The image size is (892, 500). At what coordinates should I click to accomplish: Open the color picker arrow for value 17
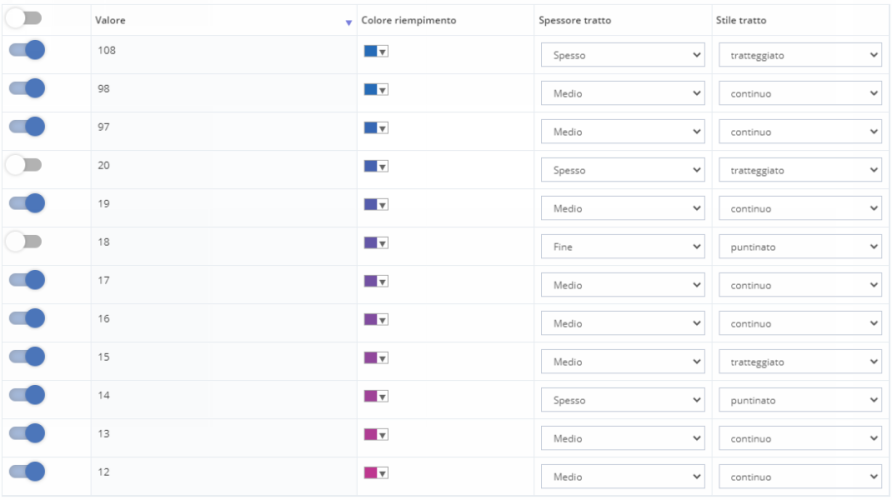point(383,282)
